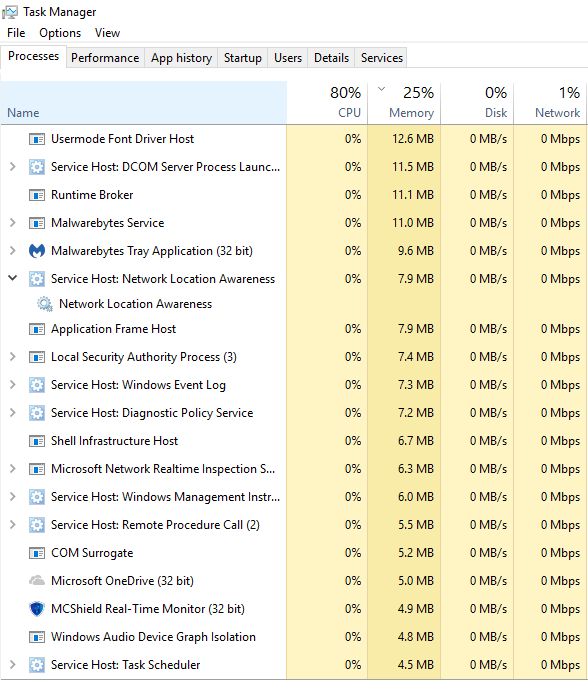Click the Network Location Awareness child service icon
This screenshot has width=588, height=691.
[x=45, y=304]
